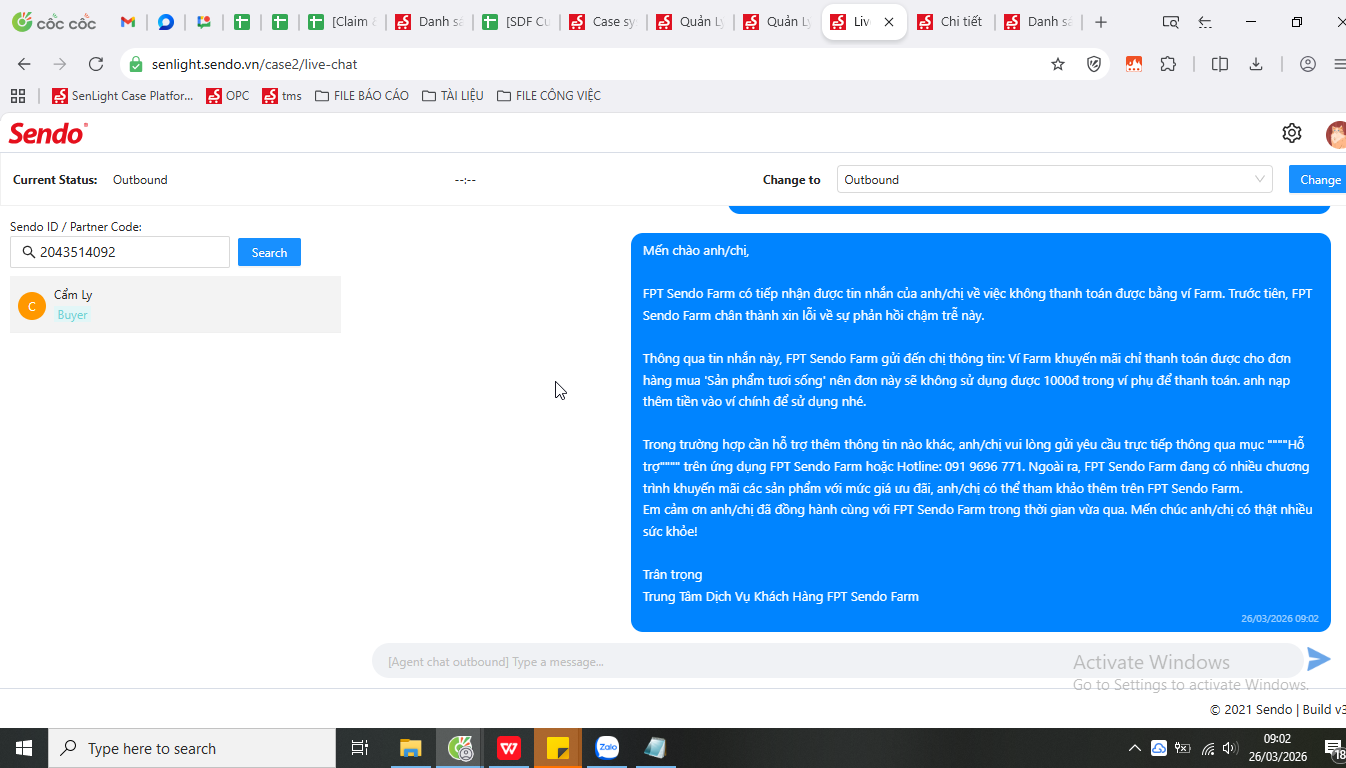Click the address bar URL
1346x768 pixels.
point(254,64)
